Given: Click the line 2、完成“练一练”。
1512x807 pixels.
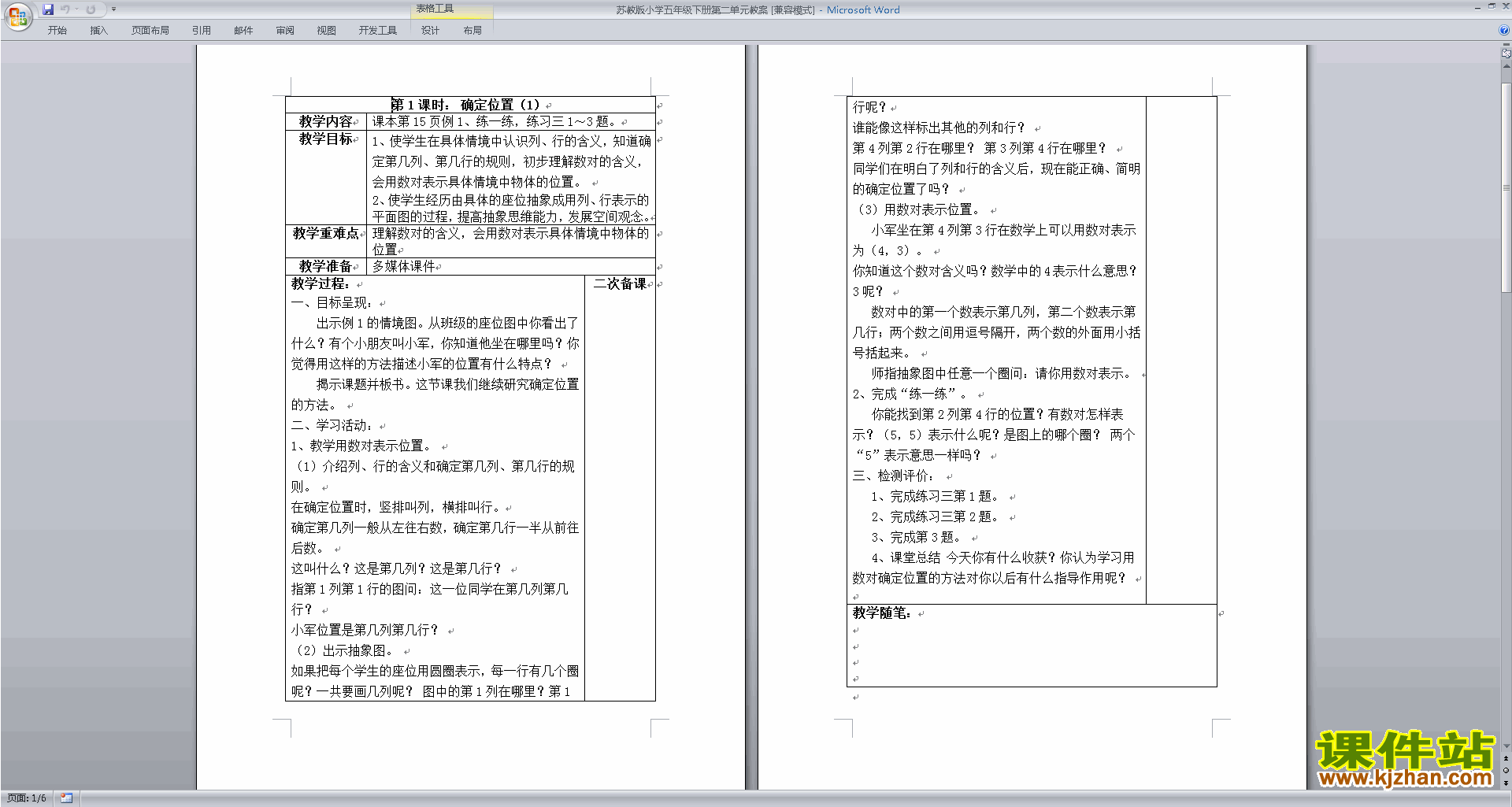Looking at the screenshot, I should [910, 394].
